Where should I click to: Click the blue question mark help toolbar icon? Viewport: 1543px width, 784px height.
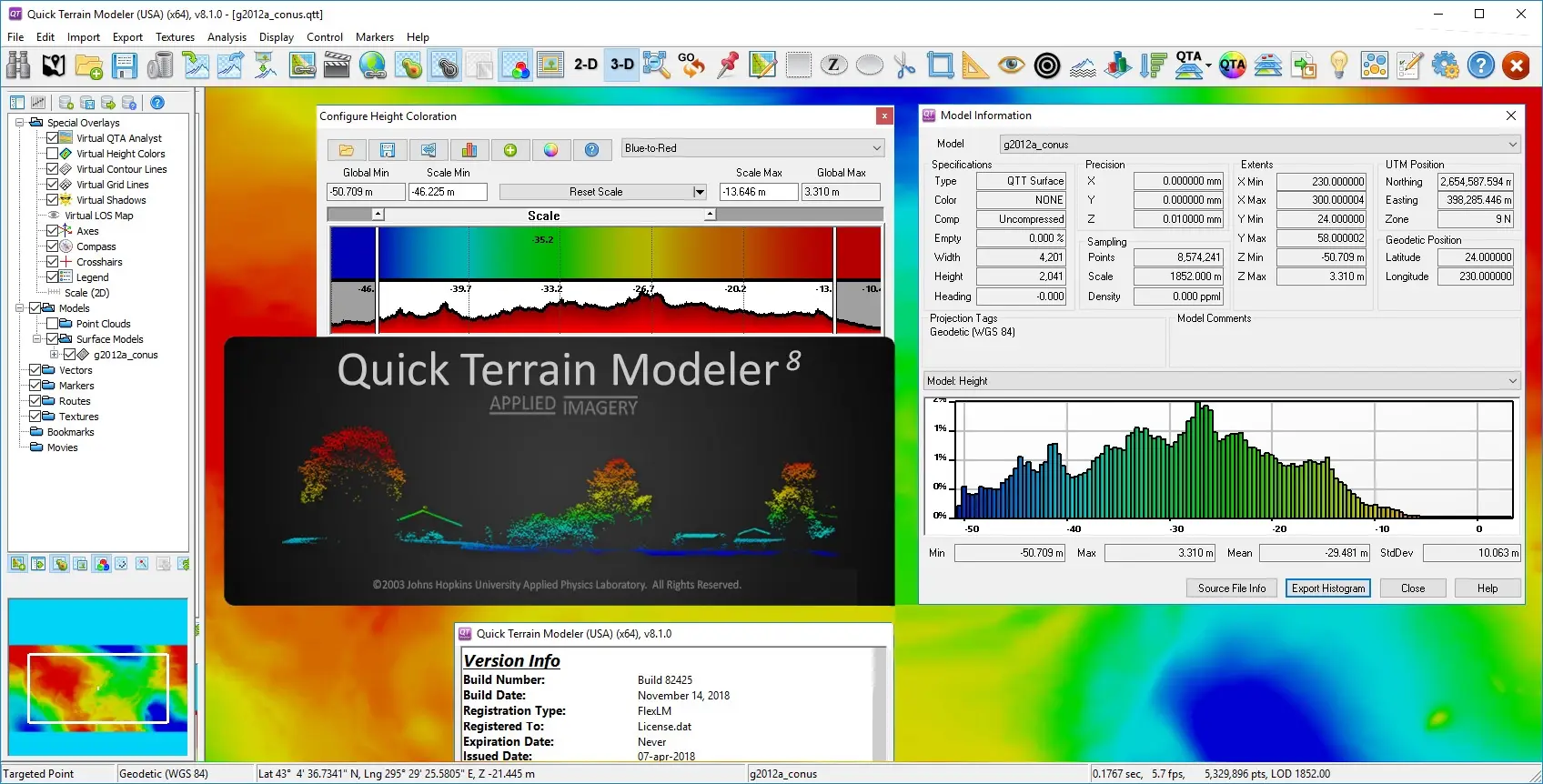1481,65
